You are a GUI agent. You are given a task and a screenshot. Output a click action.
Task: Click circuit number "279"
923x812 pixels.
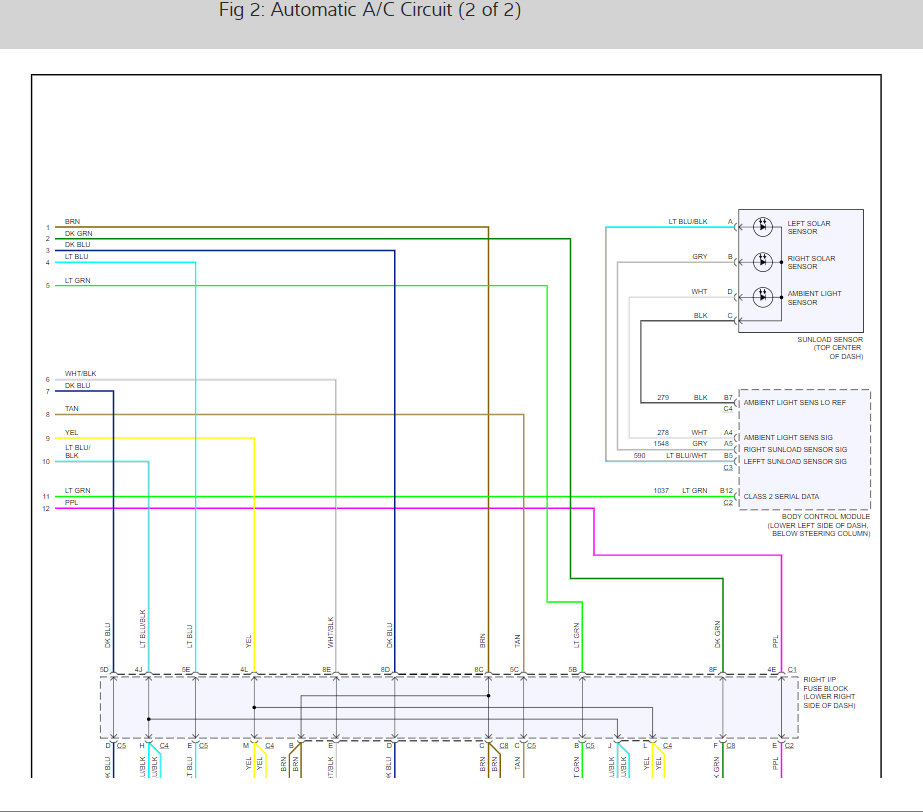coord(663,397)
